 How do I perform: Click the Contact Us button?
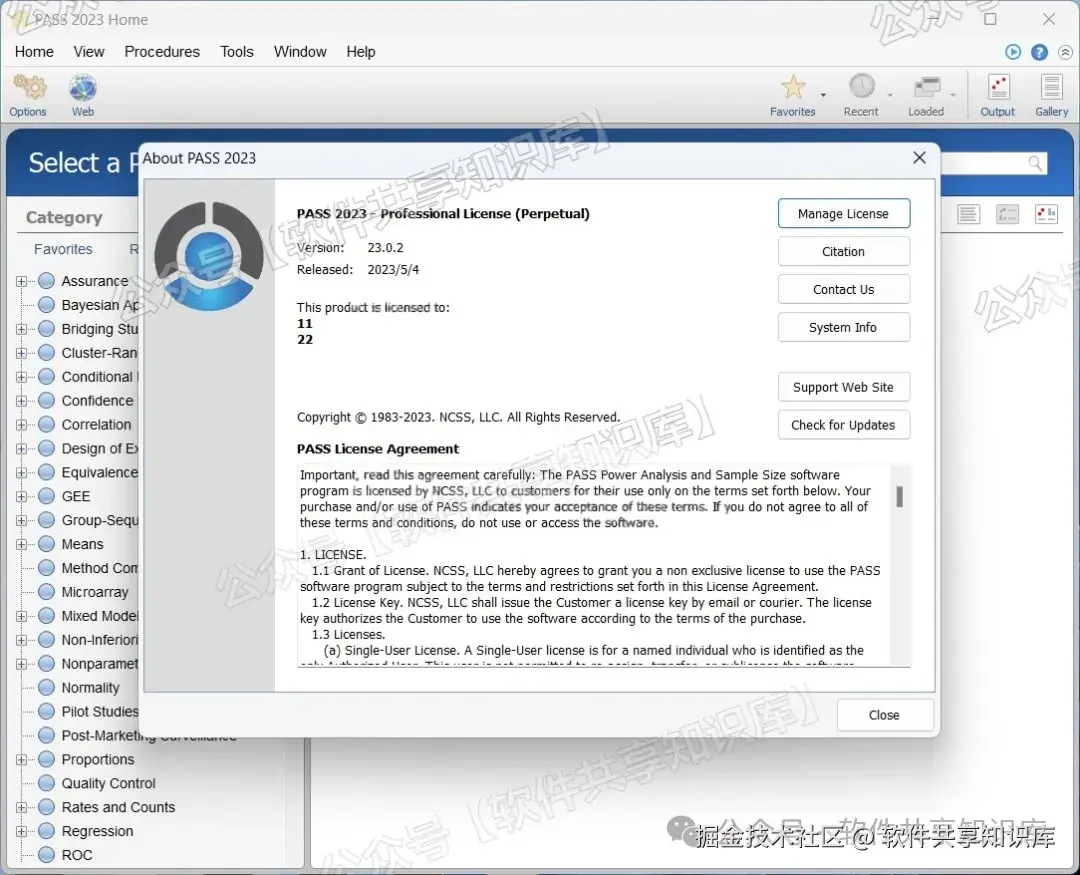[844, 289]
